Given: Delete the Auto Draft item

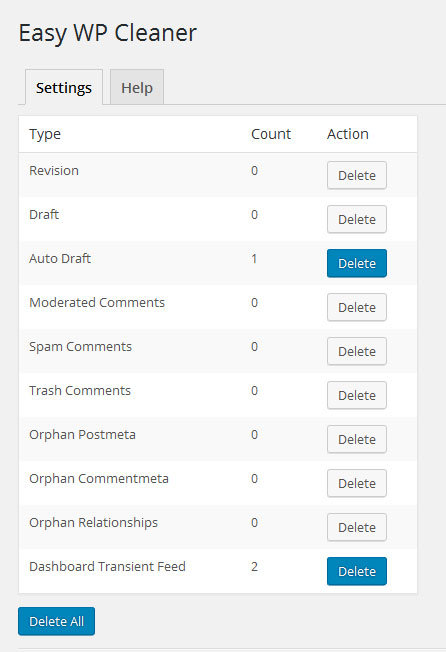Looking at the screenshot, I should click(x=357, y=263).
